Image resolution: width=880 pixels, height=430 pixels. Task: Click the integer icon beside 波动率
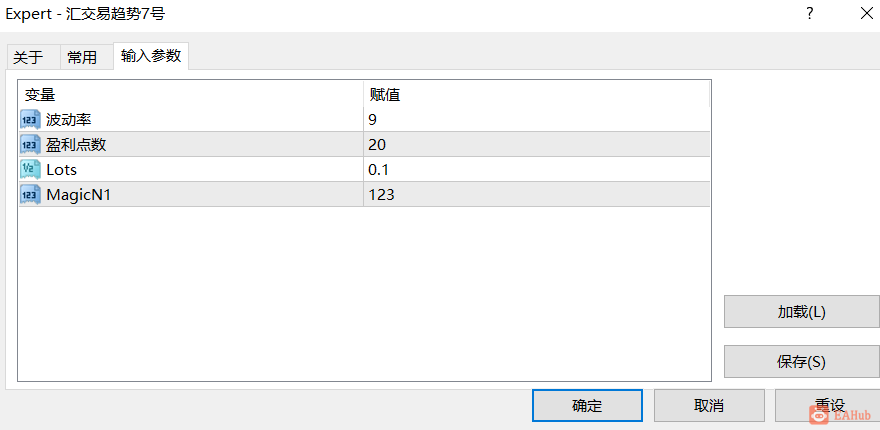(28, 120)
